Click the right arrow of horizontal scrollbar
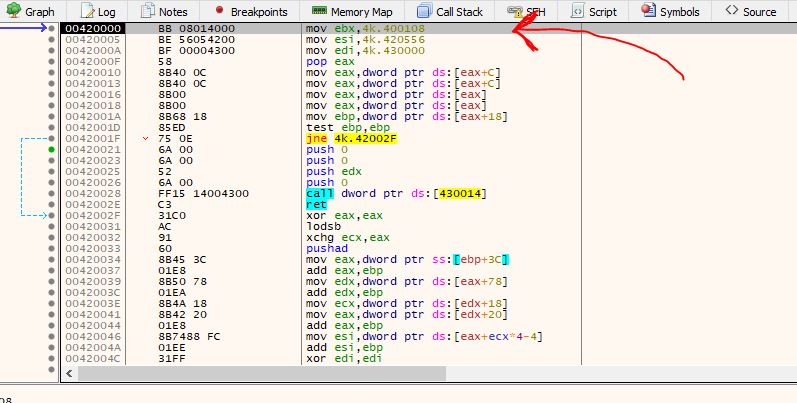 coord(790,373)
